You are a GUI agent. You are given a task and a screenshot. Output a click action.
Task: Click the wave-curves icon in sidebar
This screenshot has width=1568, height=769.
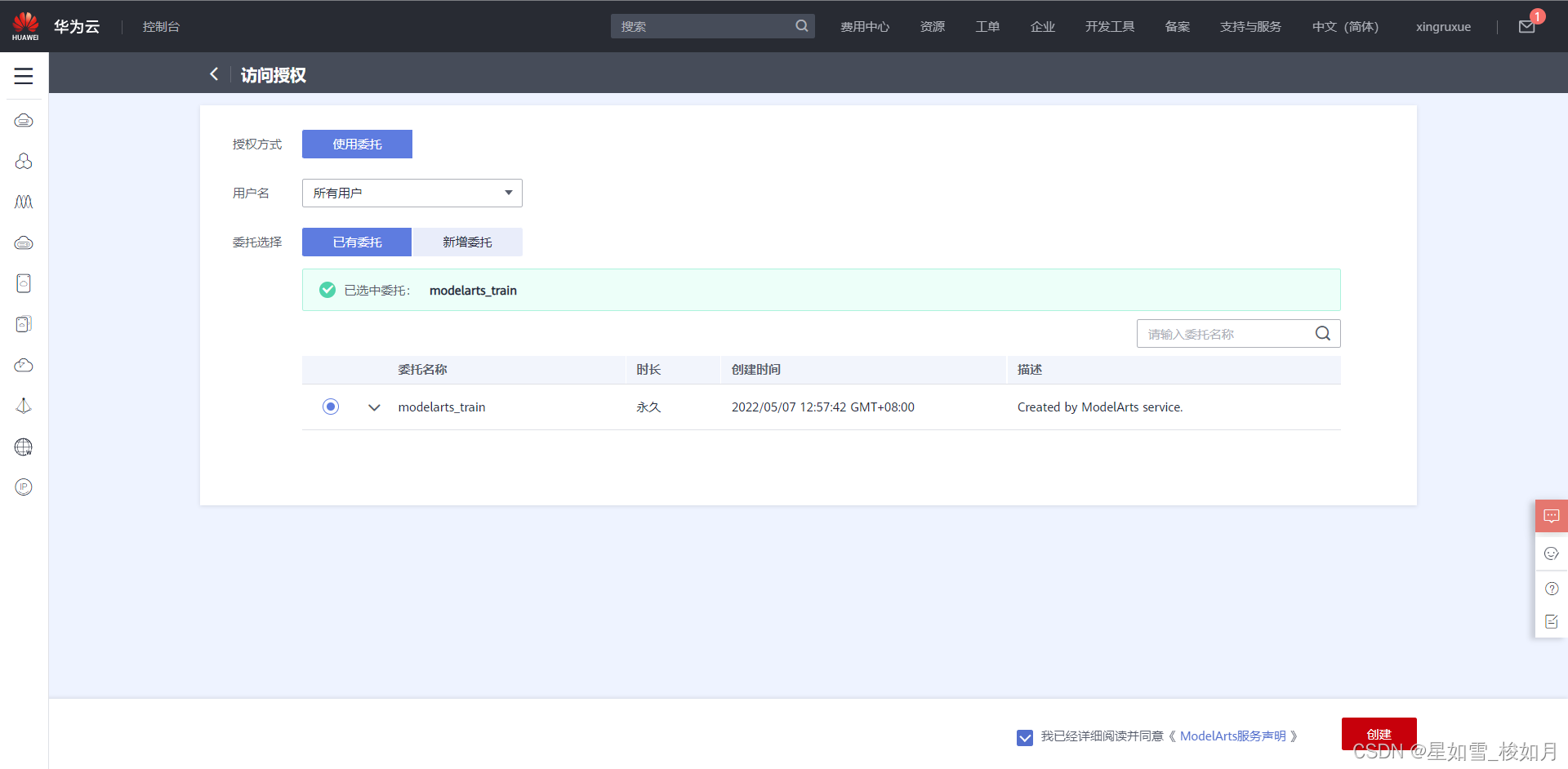tap(24, 202)
